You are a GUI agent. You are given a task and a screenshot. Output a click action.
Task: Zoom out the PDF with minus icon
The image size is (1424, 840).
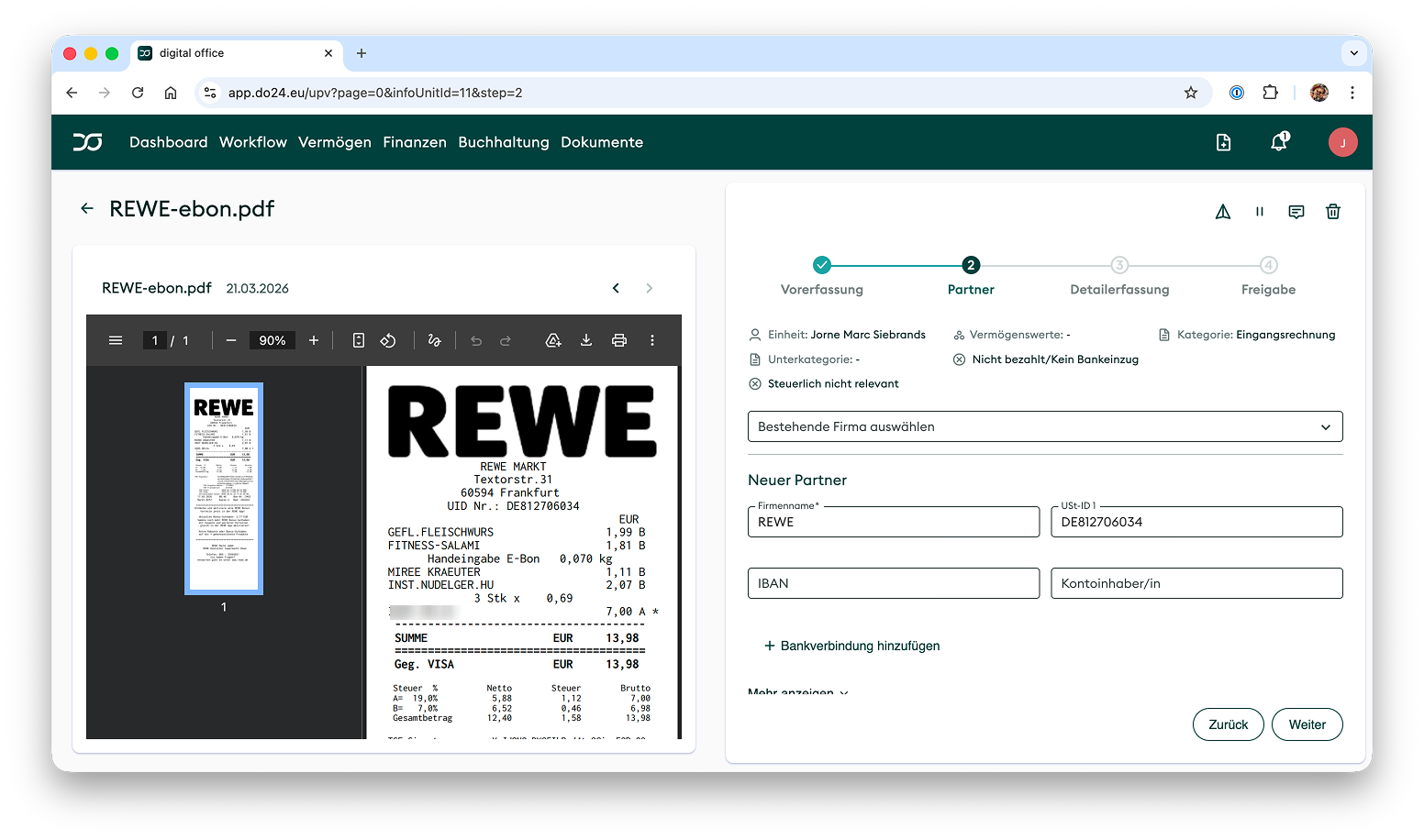[231, 340]
